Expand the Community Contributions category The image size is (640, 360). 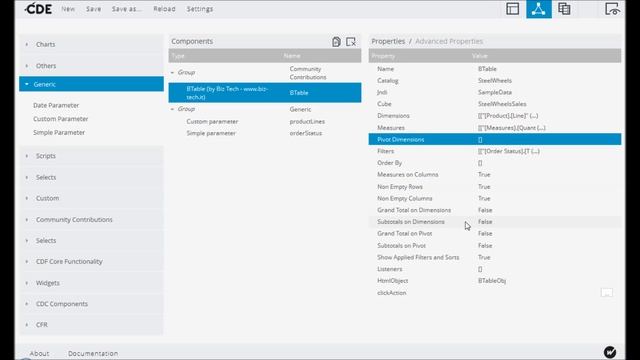[x=91, y=220]
